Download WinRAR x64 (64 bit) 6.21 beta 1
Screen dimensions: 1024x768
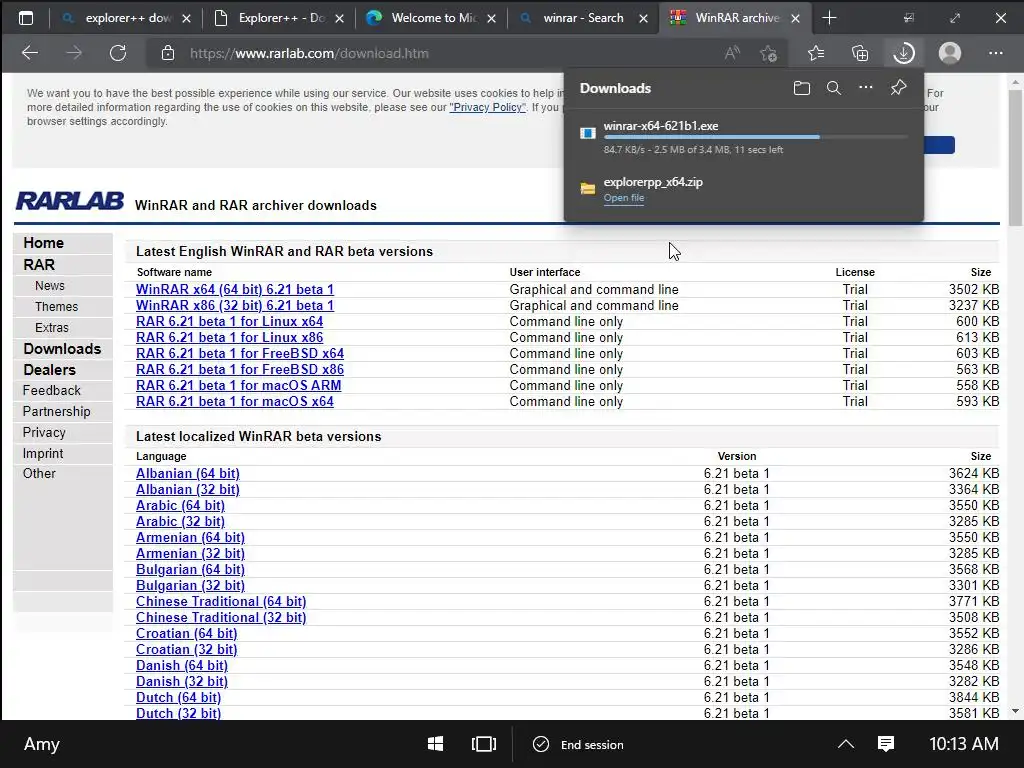234,289
